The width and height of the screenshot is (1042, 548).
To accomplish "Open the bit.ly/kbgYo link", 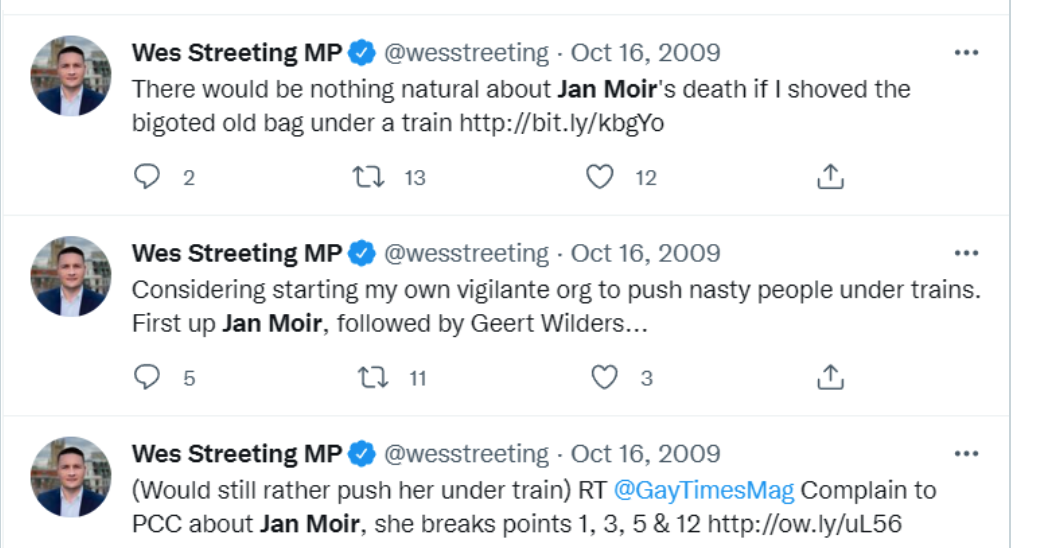I will (561, 122).
